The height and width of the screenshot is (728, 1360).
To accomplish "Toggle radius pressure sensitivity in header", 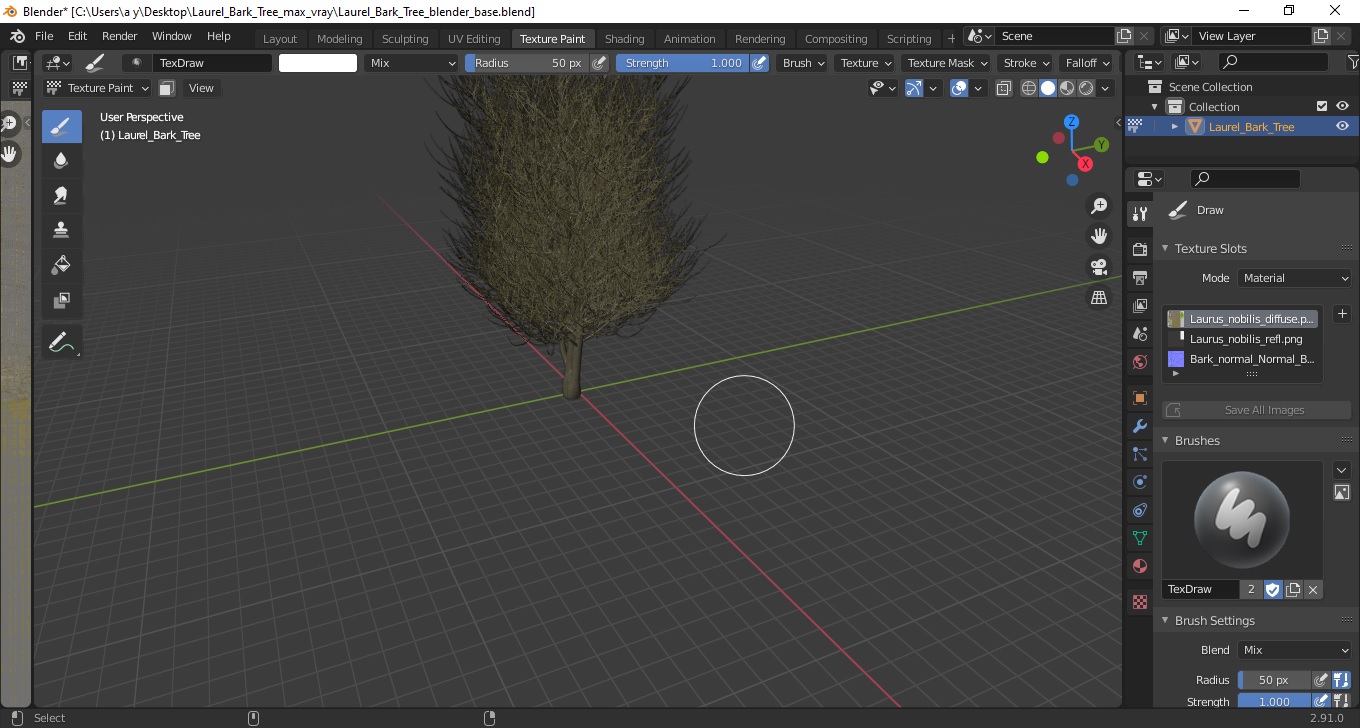I will coord(599,62).
